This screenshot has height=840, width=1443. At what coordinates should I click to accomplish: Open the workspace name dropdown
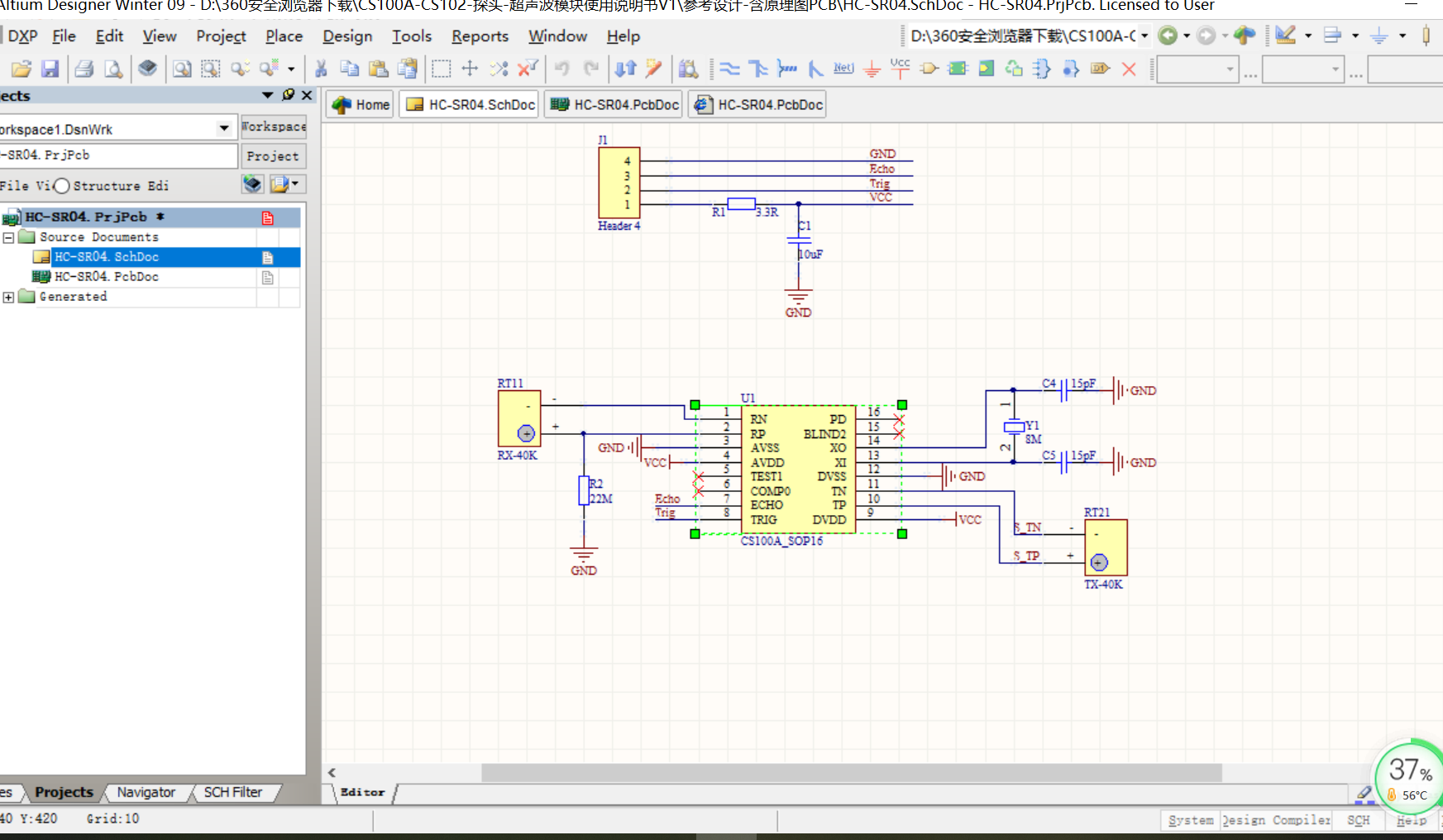click(224, 128)
